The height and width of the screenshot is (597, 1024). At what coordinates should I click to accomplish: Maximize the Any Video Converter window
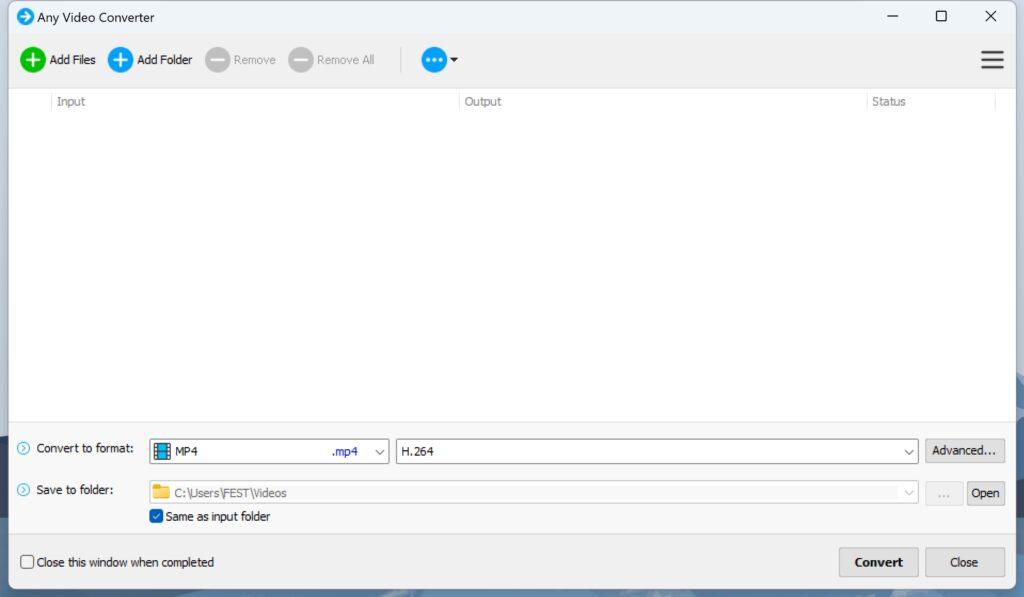[941, 16]
